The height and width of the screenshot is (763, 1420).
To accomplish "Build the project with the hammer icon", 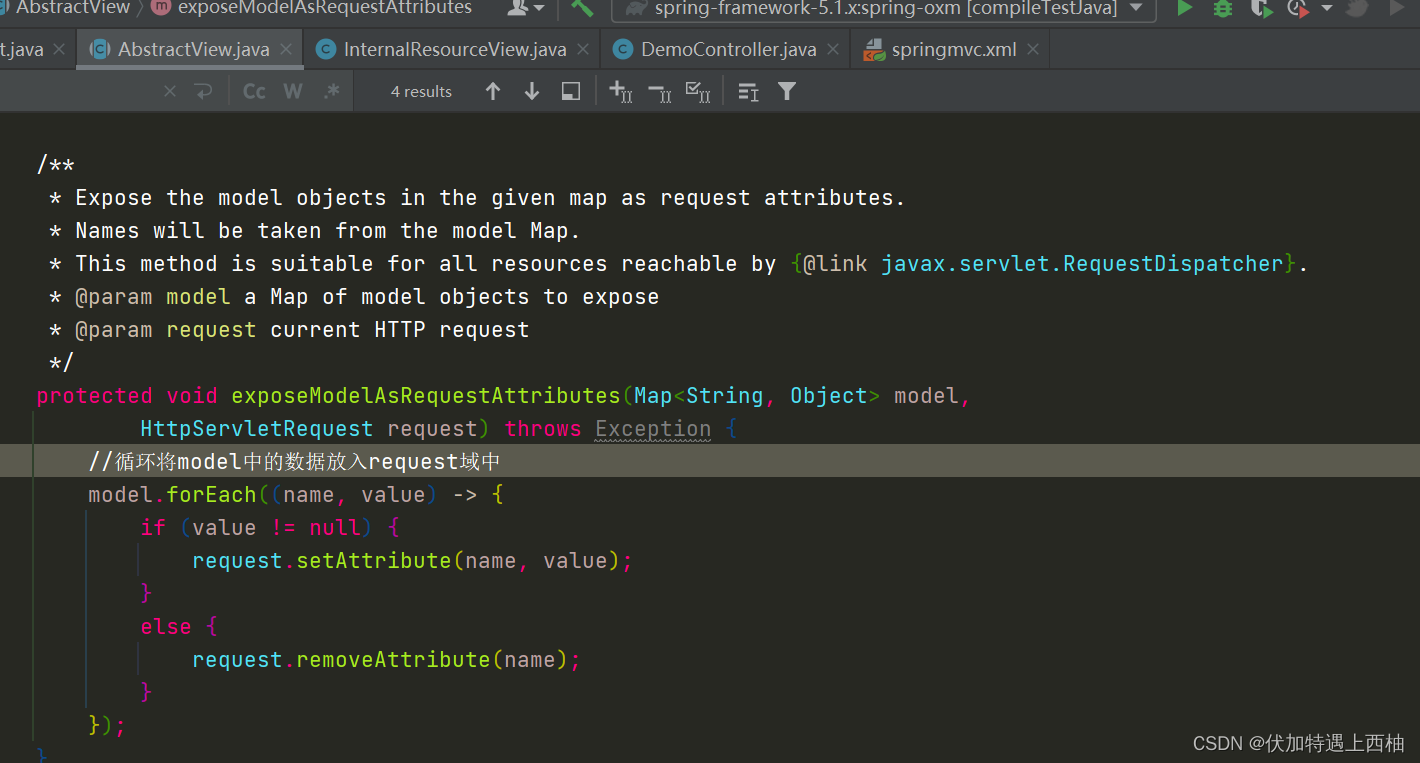I will pyautogui.click(x=582, y=8).
